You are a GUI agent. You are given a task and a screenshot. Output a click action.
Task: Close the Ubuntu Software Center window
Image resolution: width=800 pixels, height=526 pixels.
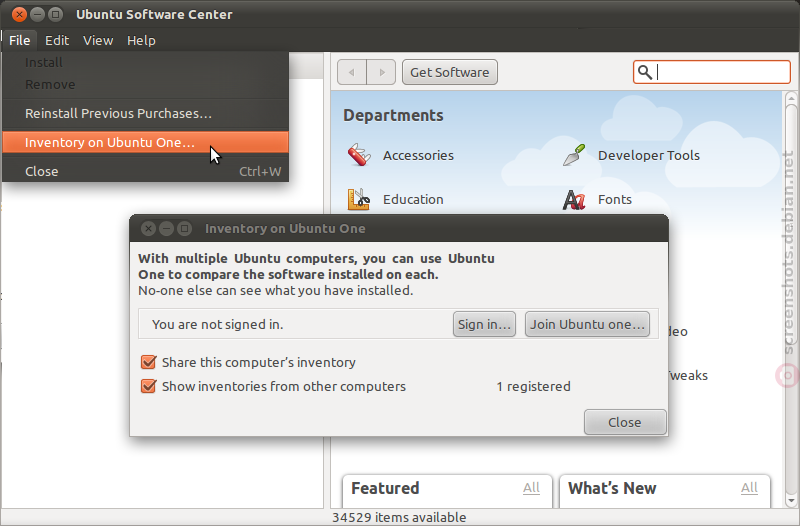19,14
